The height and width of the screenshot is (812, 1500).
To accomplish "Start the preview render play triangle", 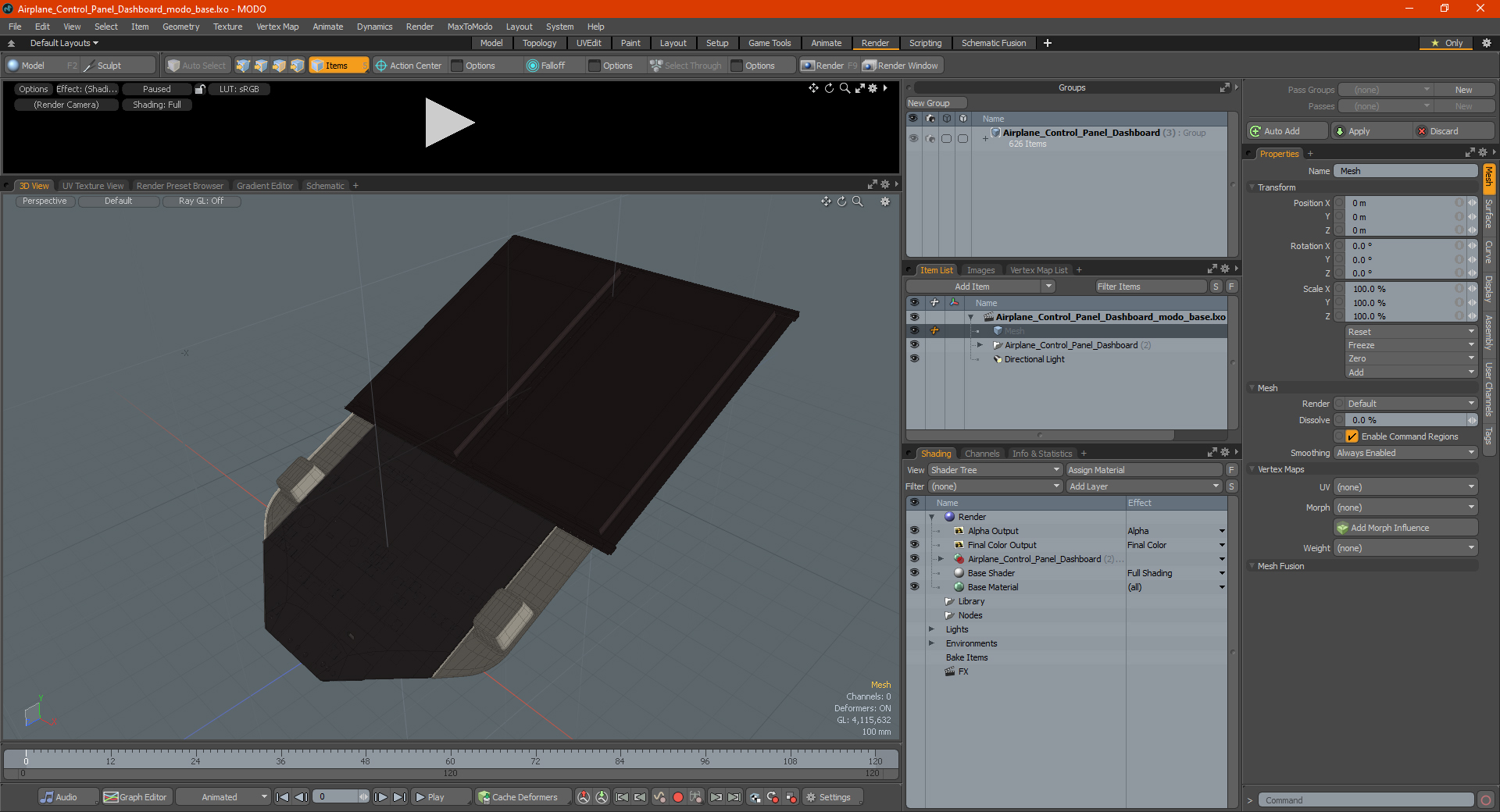I will click(x=448, y=123).
